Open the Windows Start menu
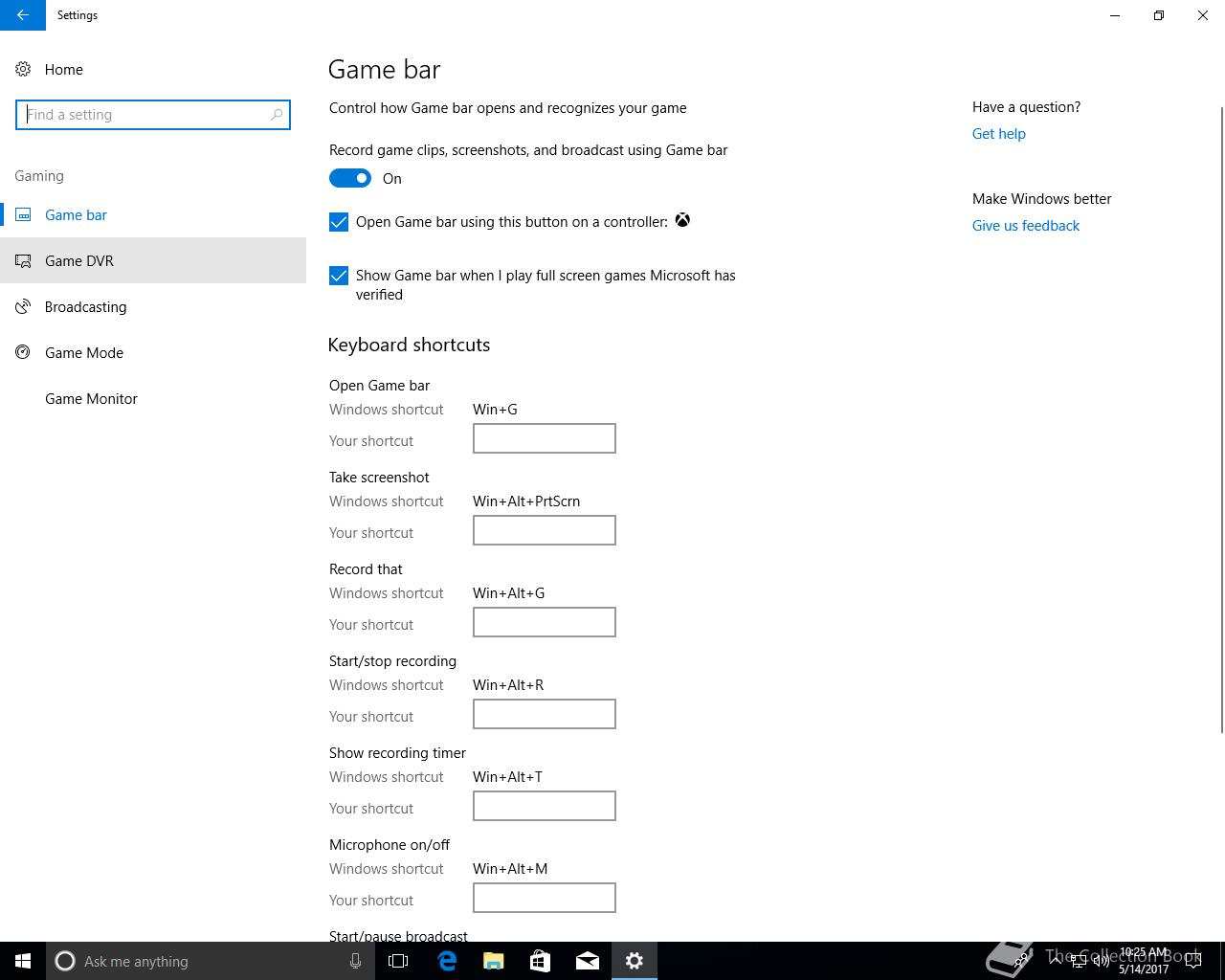 pos(23,961)
